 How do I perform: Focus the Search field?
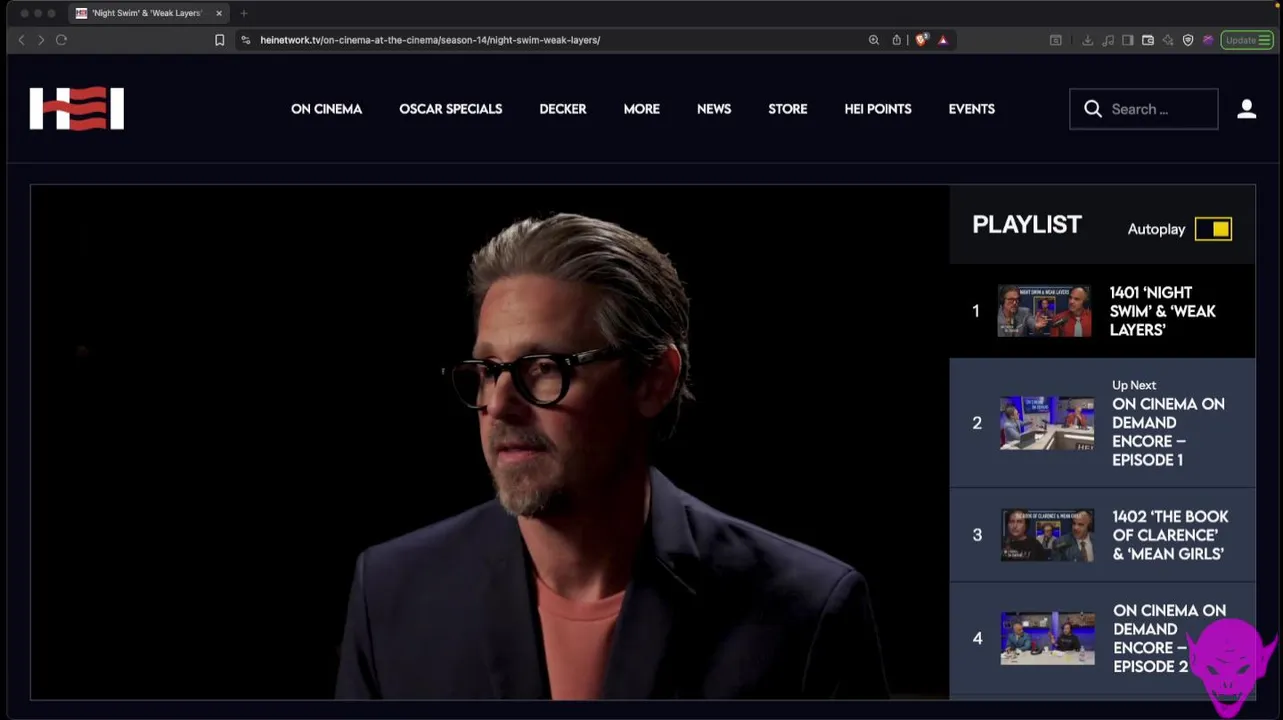[x=1144, y=109]
